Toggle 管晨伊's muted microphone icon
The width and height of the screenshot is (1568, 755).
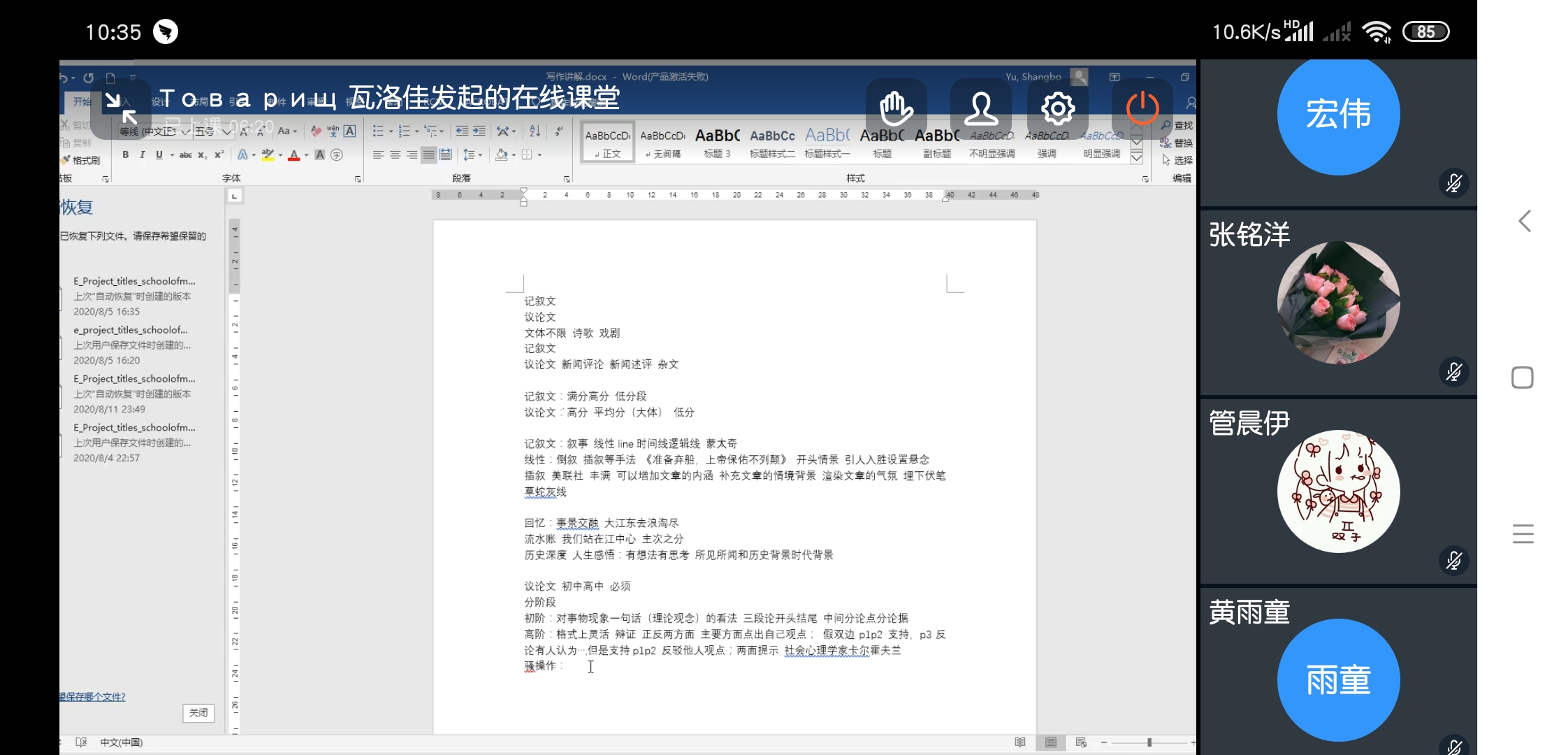coord(1454,561)
